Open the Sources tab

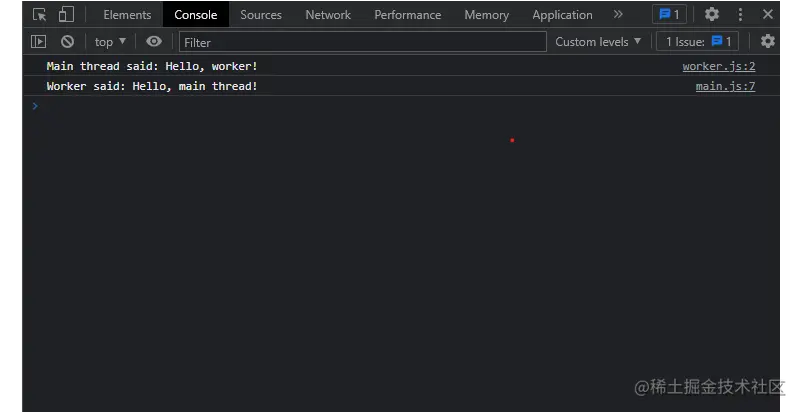tap(261, 15)
